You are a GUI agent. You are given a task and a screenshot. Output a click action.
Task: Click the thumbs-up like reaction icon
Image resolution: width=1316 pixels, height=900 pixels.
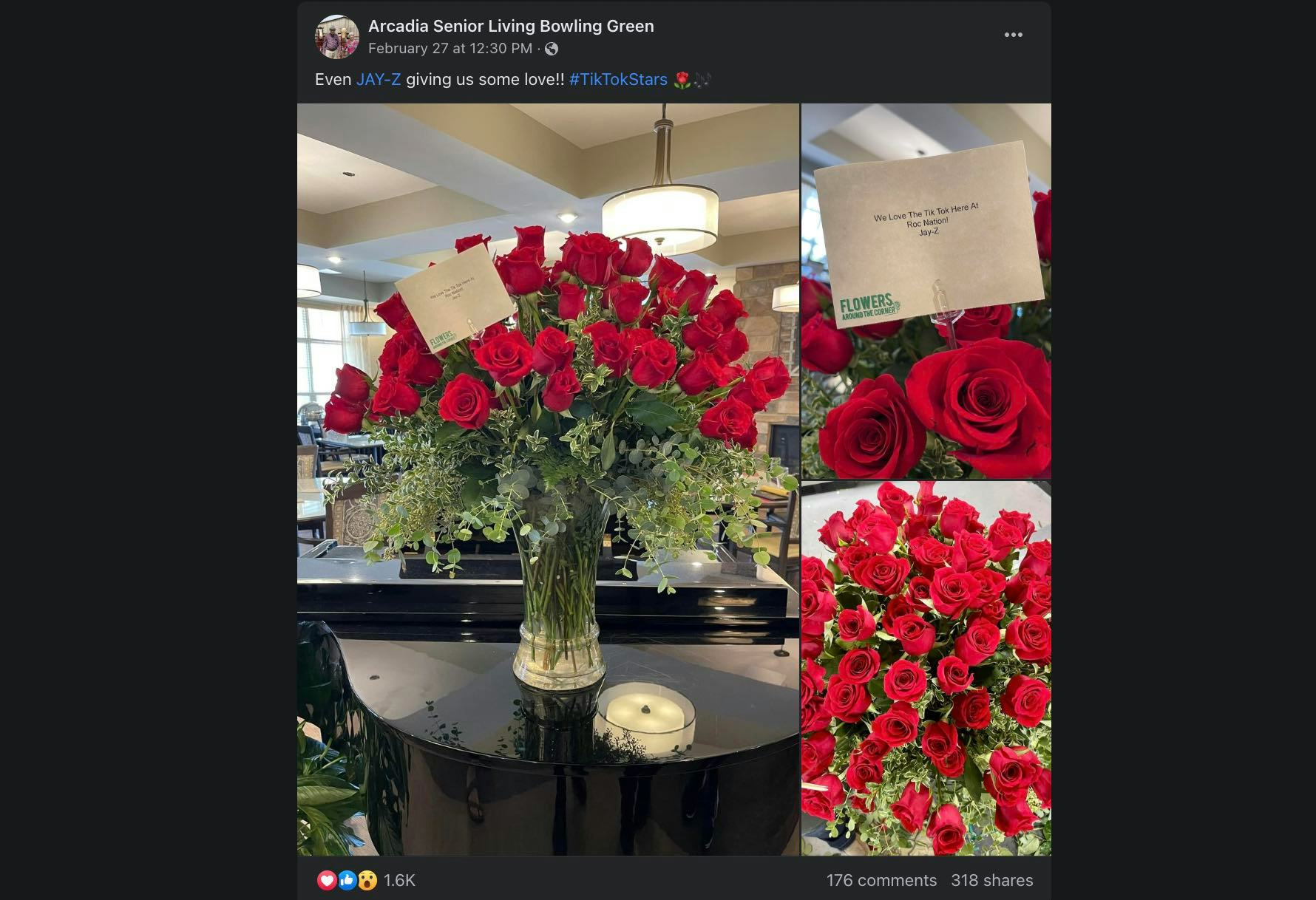[x=347, y=880]
